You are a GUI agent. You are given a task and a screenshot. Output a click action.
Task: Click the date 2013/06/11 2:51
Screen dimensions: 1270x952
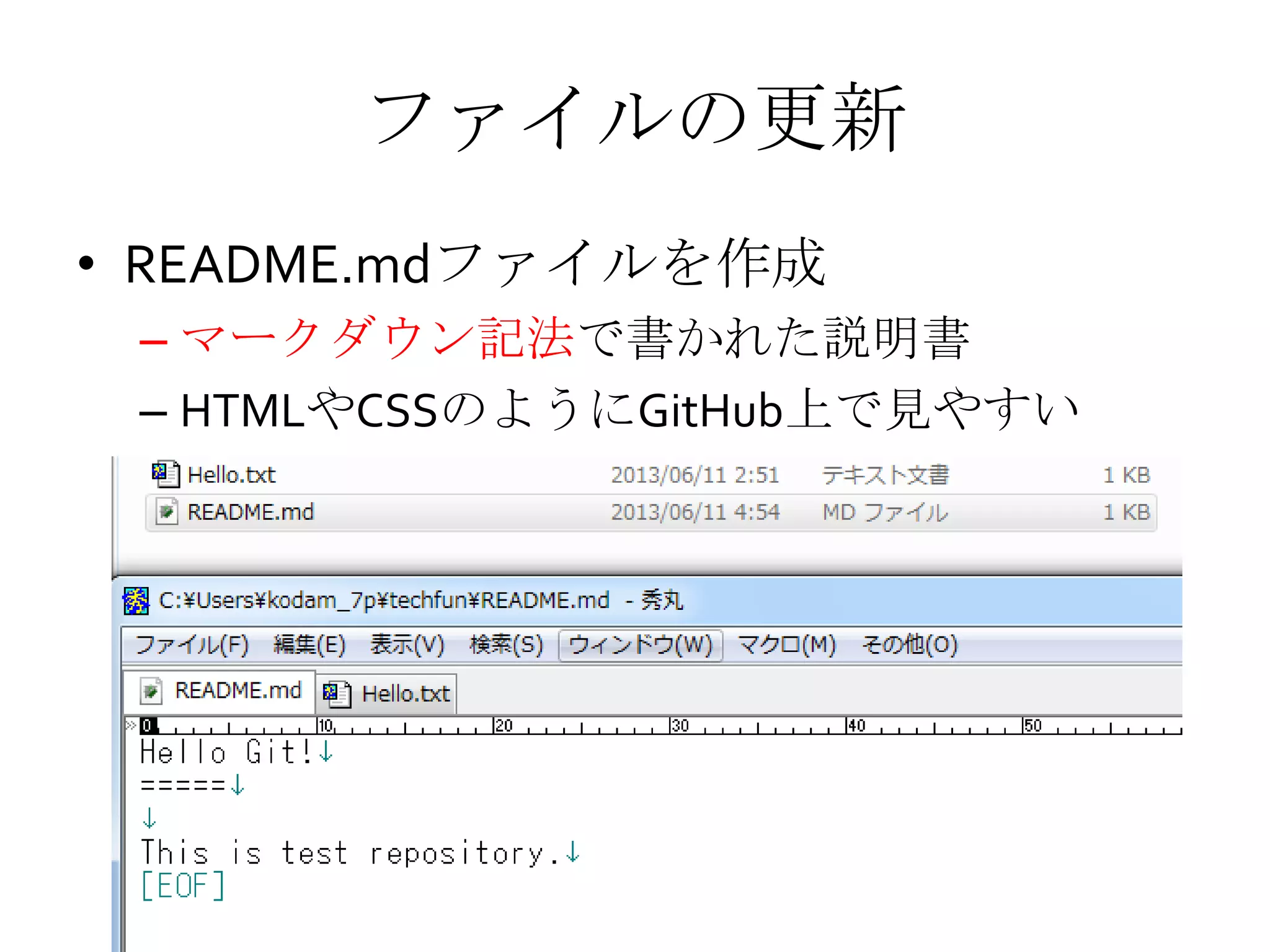tap(695, 475)
